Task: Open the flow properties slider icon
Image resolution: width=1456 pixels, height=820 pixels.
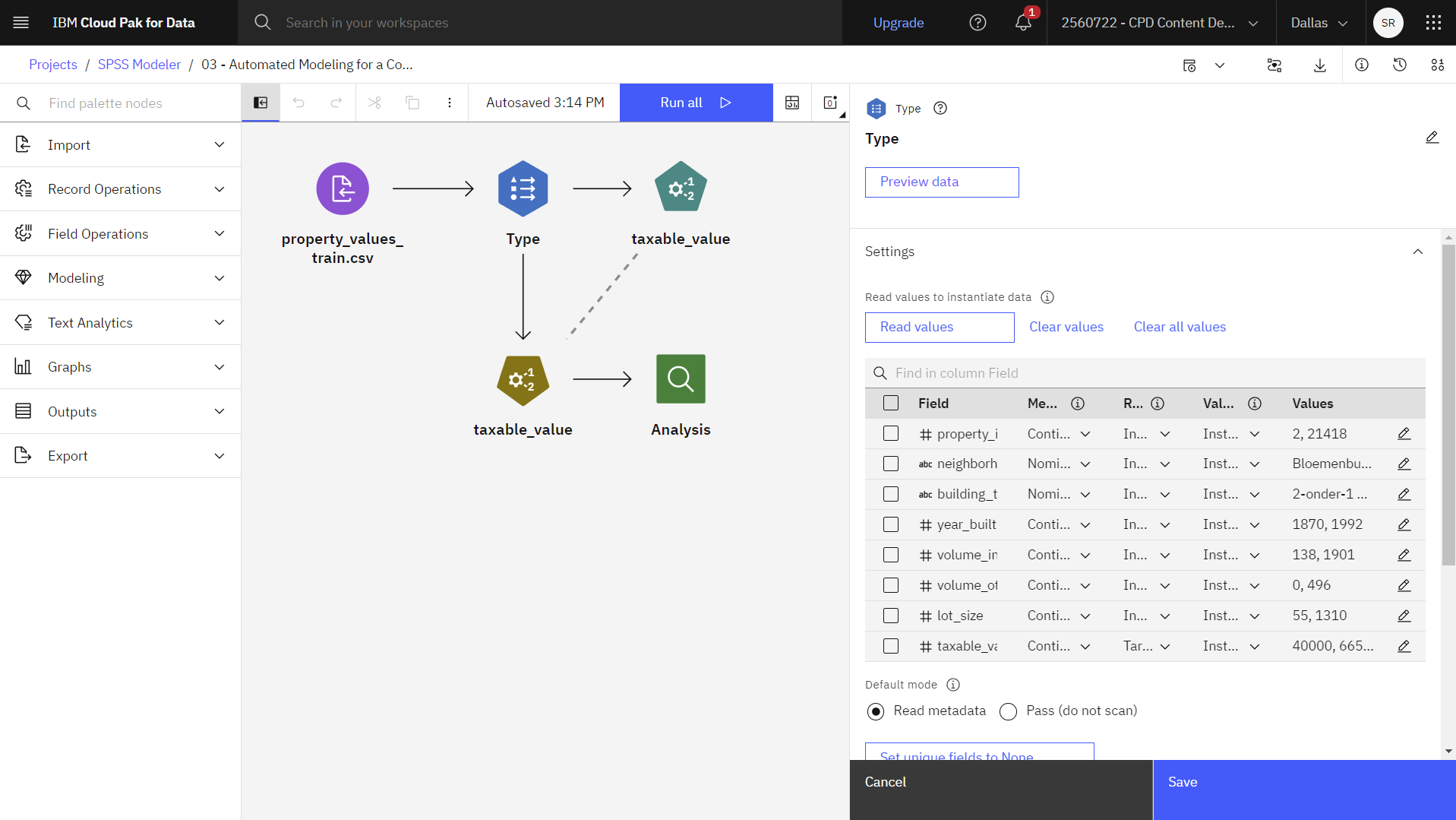Action: 1438,65
